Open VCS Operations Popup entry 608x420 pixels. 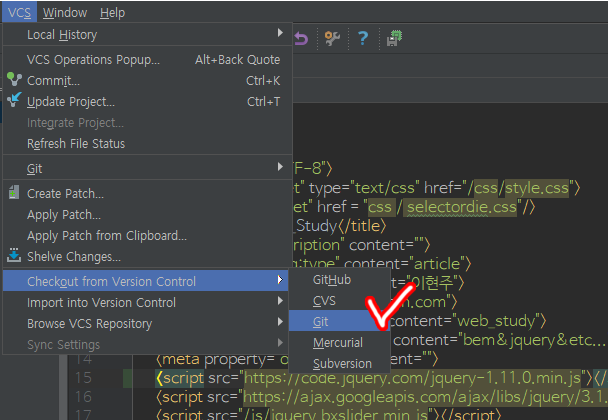pyautogui.click(x=147, y=59)
